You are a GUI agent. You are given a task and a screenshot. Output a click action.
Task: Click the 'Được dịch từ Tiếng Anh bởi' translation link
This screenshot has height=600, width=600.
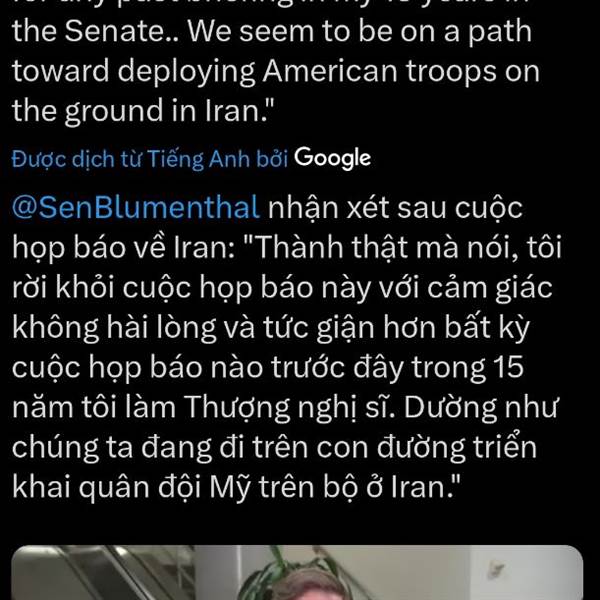(x=150, y=159)
